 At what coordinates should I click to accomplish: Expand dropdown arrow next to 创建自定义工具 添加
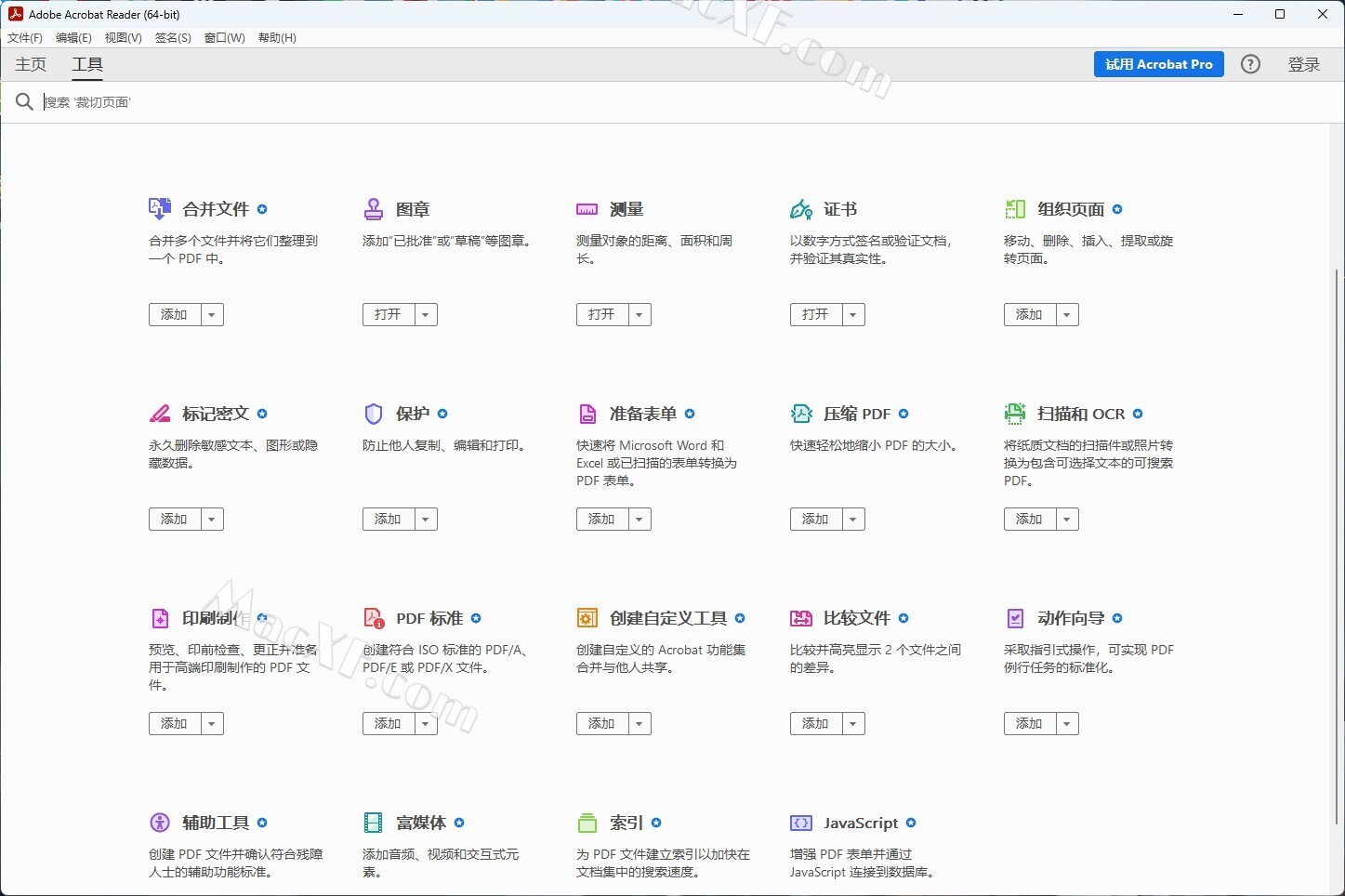click(640, 723)
